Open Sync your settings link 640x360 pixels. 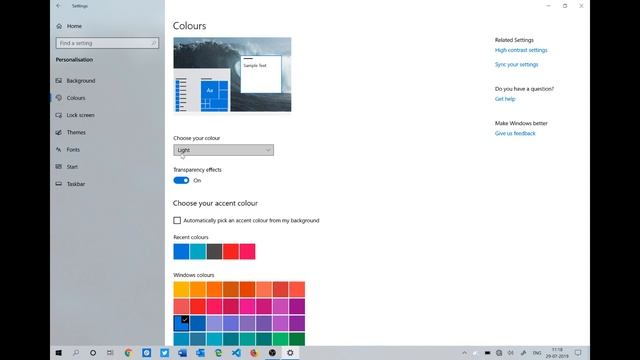(516, 64)
